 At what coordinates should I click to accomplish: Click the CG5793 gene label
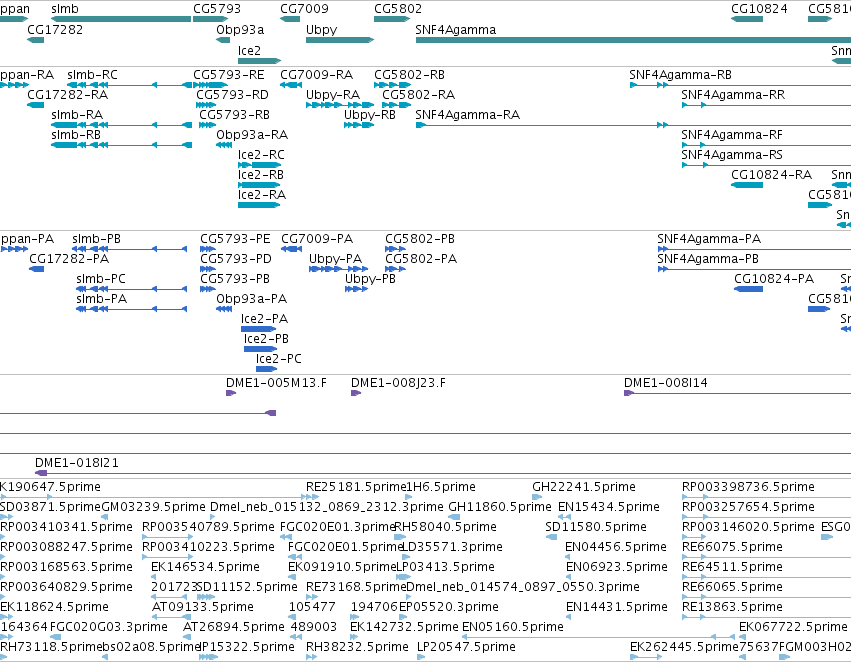point(217,9)
